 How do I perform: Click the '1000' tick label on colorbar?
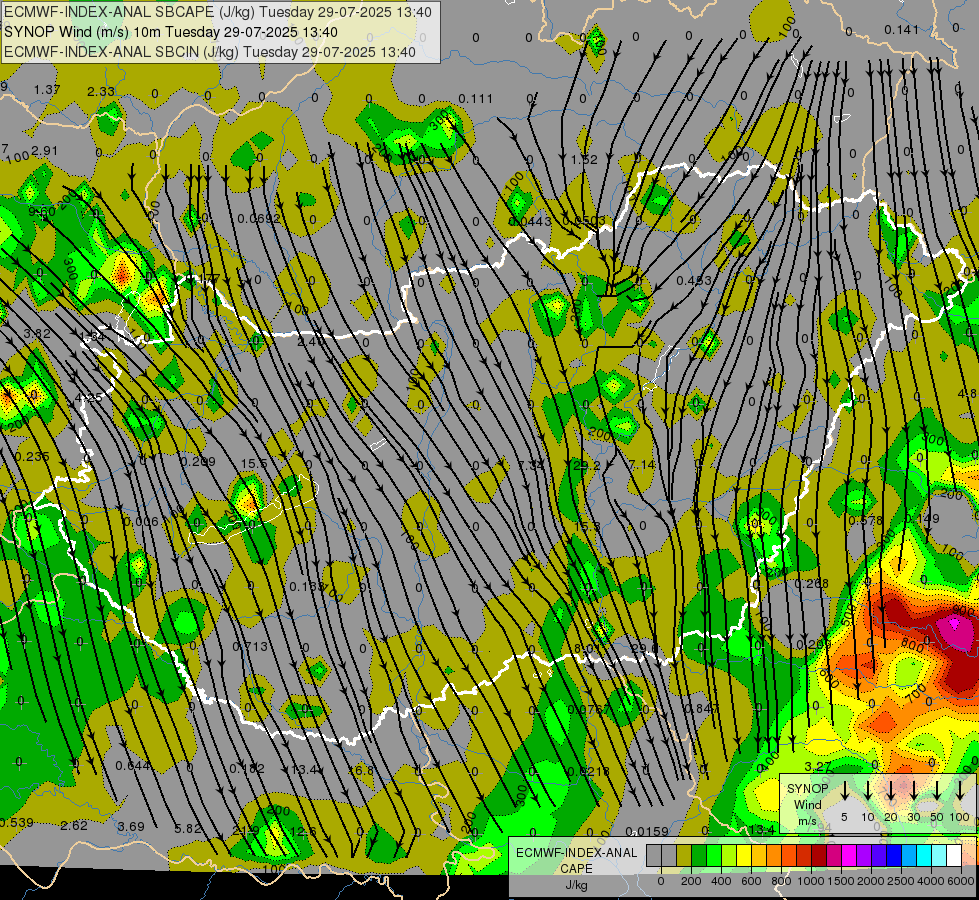click(x=810, y=881)
